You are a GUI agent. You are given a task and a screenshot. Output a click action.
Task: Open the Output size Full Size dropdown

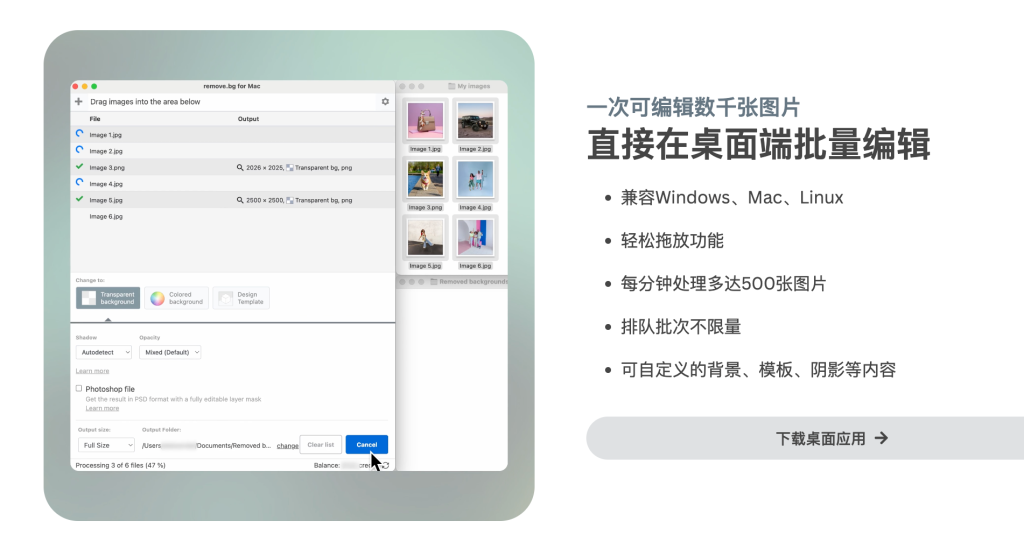(x=106, y=445)
